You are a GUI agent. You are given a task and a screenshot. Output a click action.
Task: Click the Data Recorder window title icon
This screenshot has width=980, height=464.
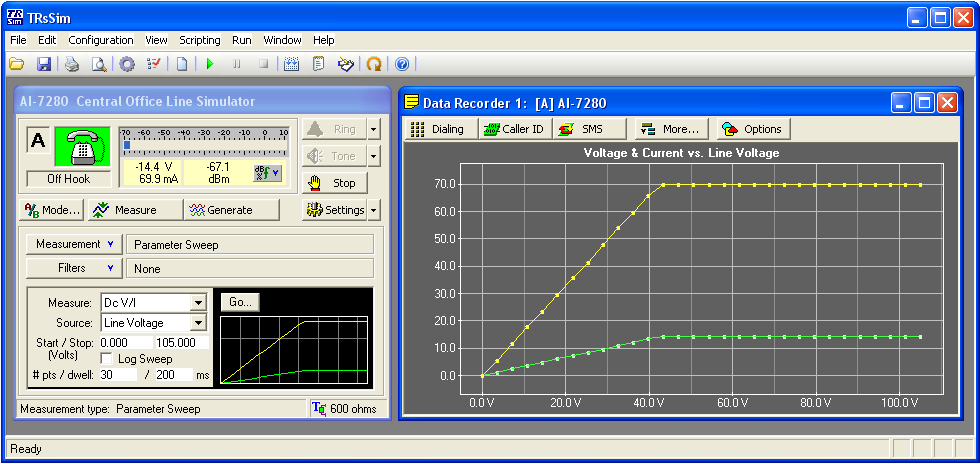click(412, 103)
